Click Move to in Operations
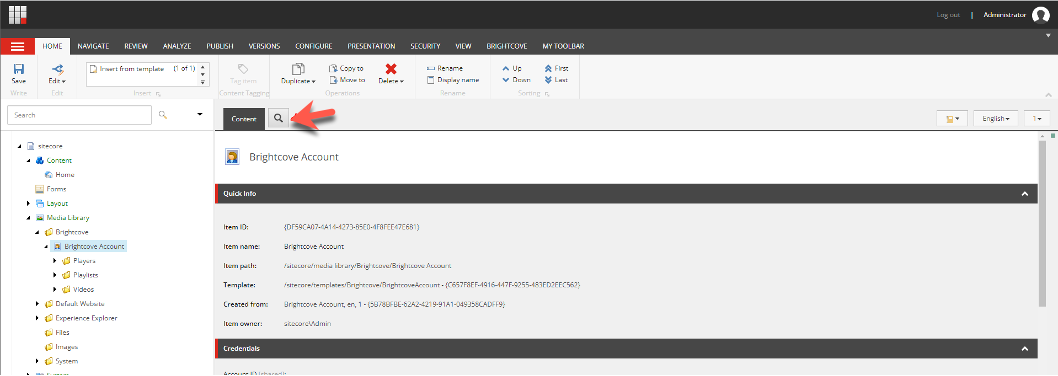 (x=347, y=80)
